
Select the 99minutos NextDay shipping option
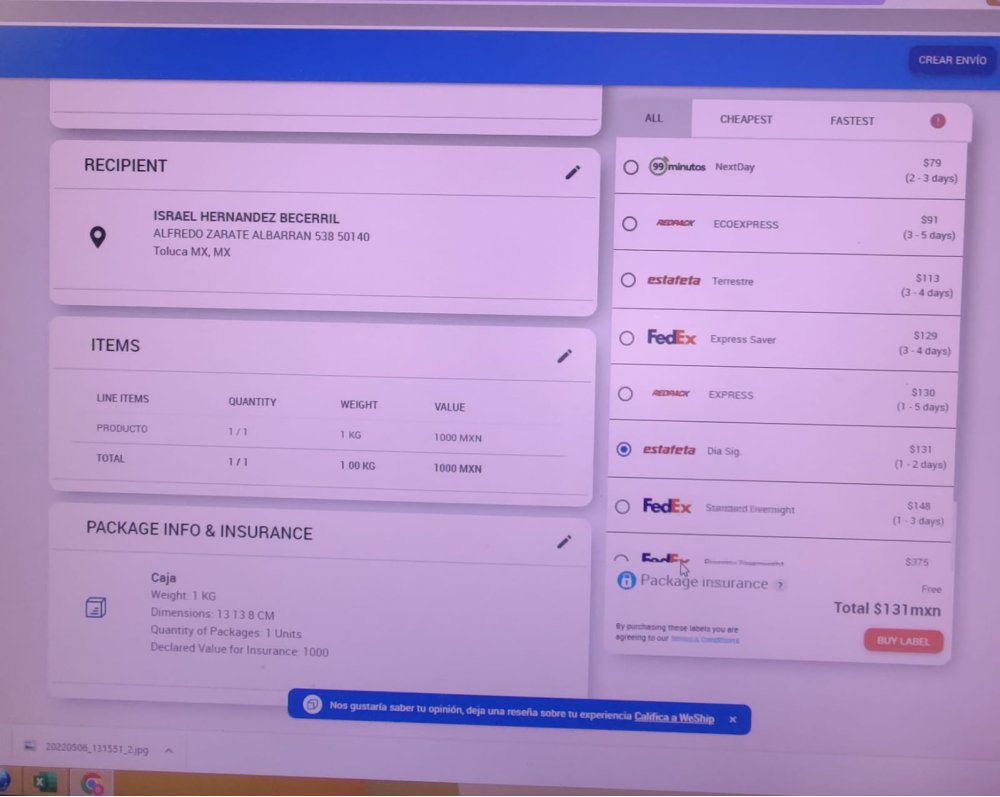point(630,167)
